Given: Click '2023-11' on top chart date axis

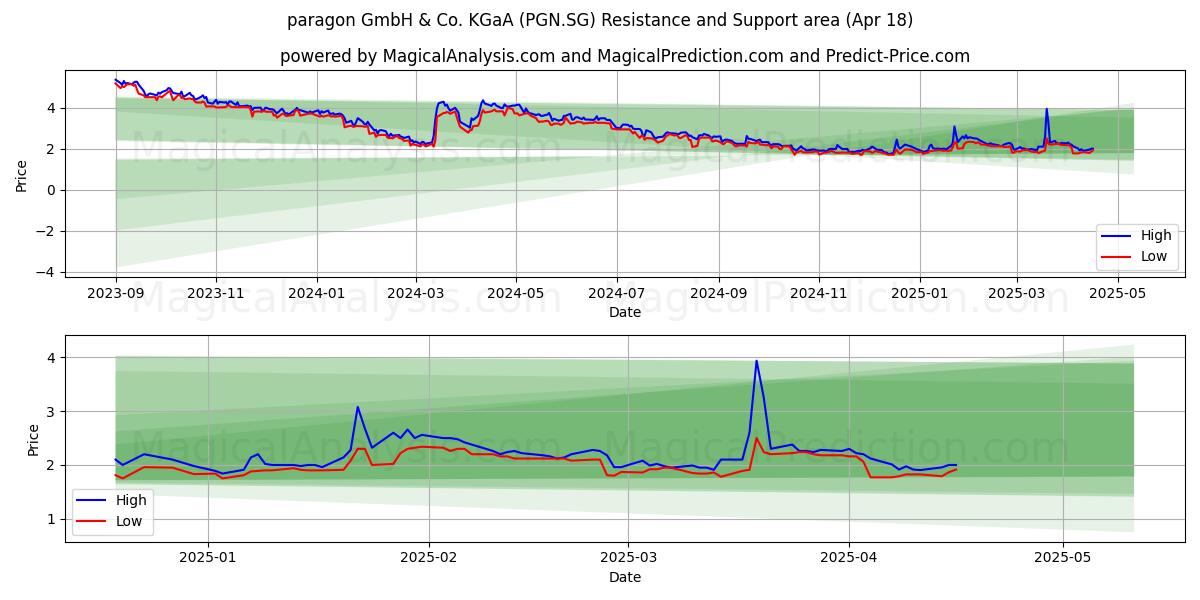Looking at the screenshot, I should coord(216,294).
